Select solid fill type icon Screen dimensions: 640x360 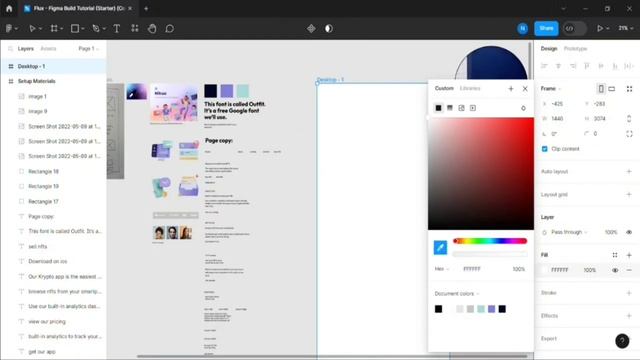tap(438, 108)
